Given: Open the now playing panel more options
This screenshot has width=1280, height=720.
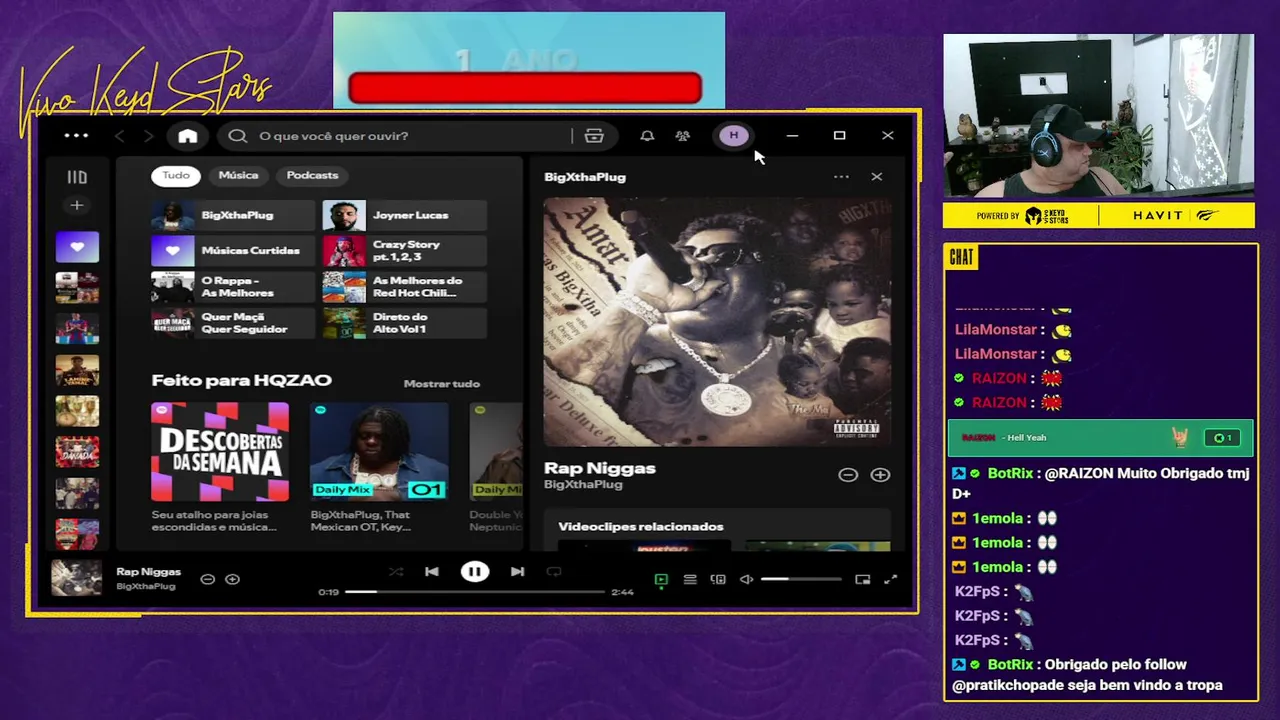Looking at the screenshot, I should coord(841,177).
